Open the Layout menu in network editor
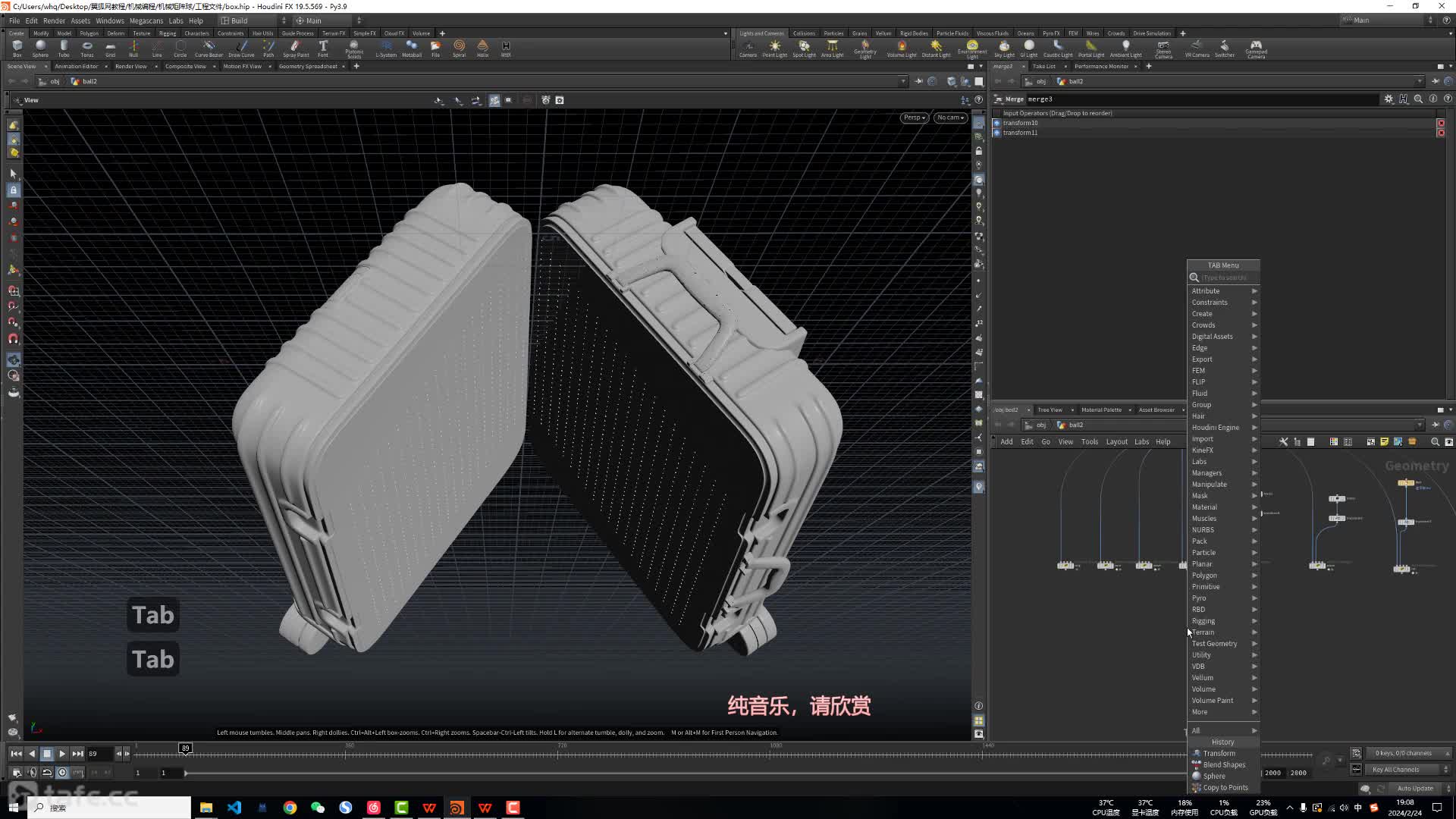 tap(1116, 442)
